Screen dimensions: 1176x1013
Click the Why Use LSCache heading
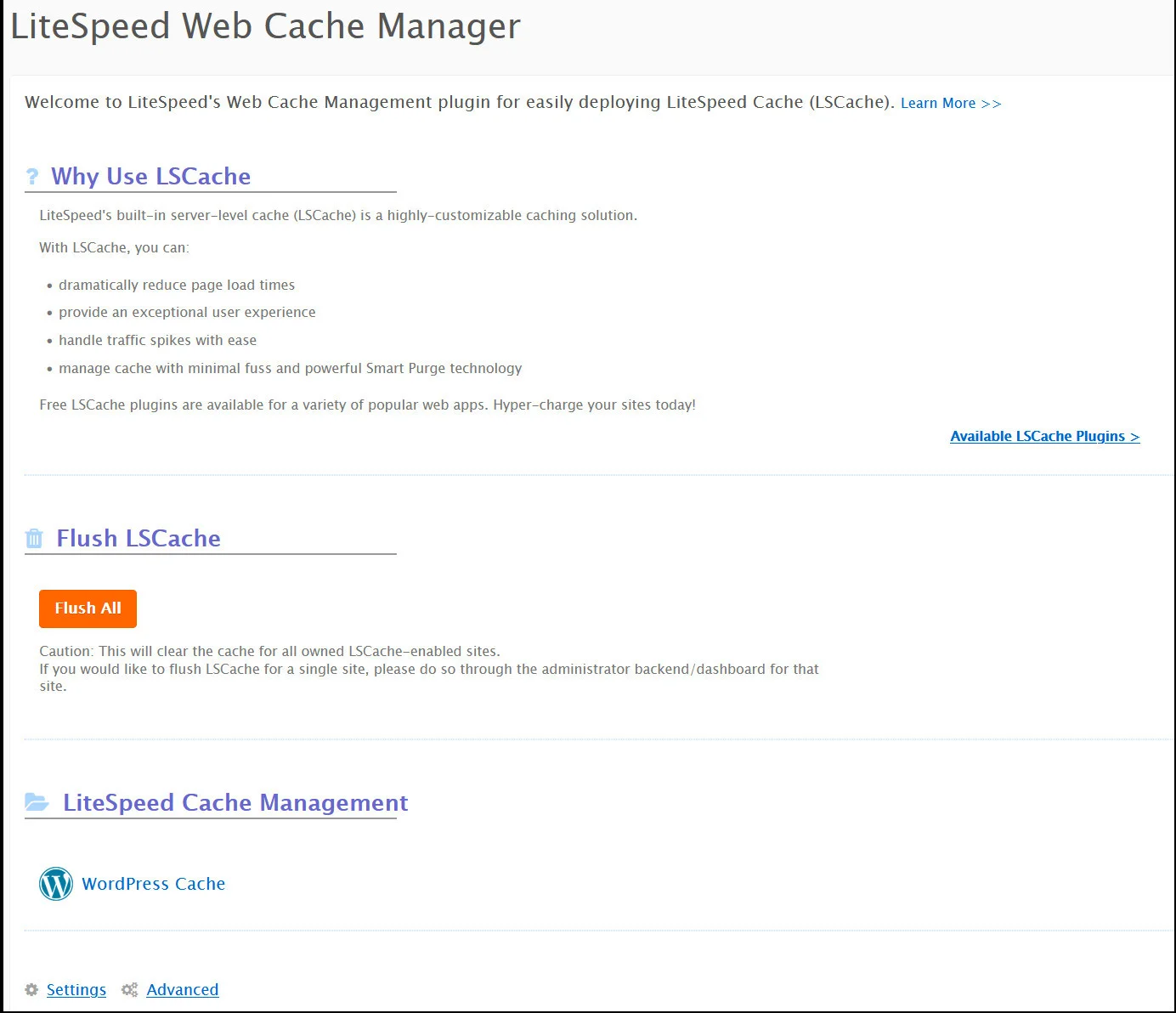click(150, 176)
